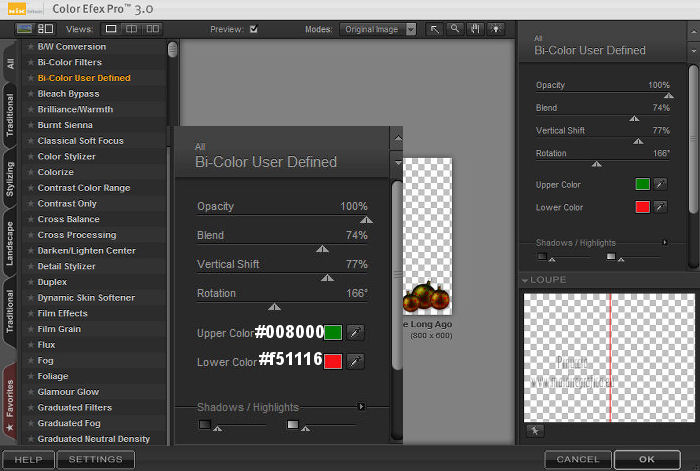Click the up arrow atop the right panel
Viewport: 700px width, 471px height.
click(x=693, y=32)
